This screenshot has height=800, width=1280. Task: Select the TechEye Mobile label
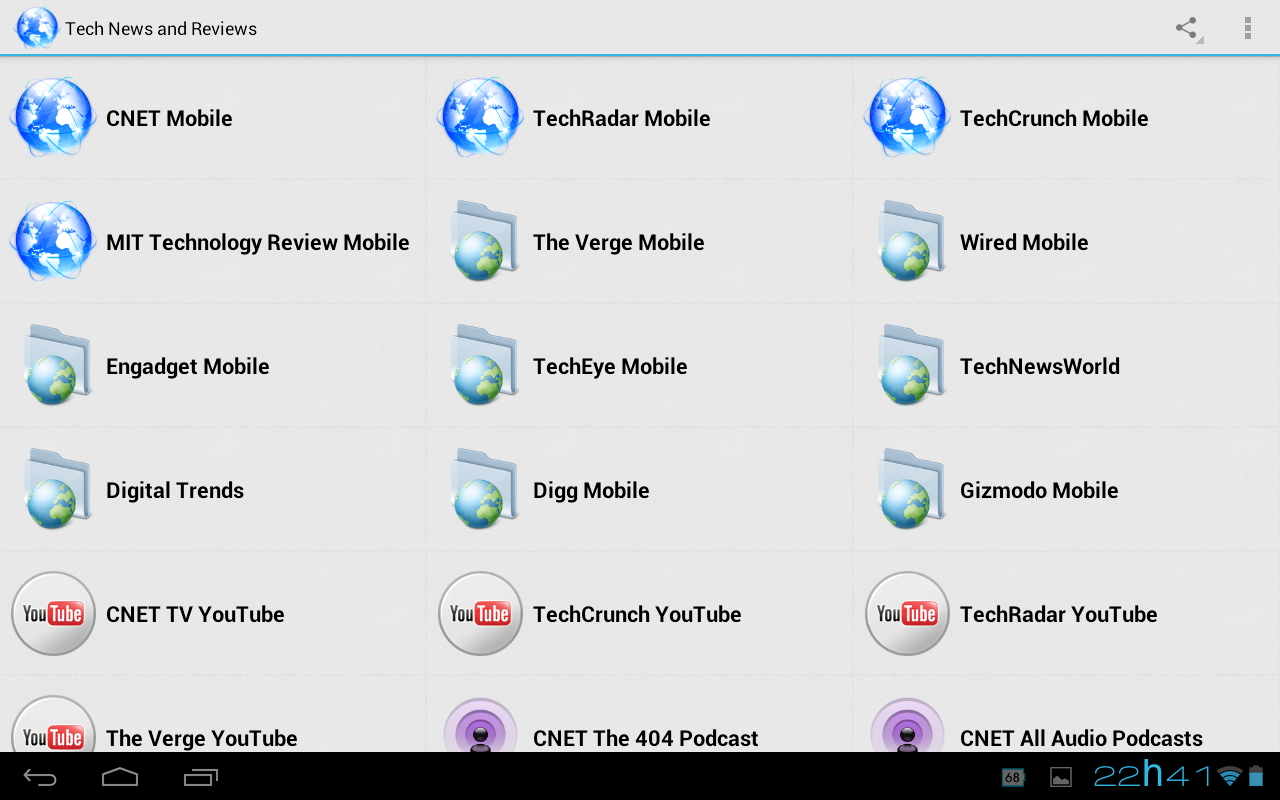[610, 366]
